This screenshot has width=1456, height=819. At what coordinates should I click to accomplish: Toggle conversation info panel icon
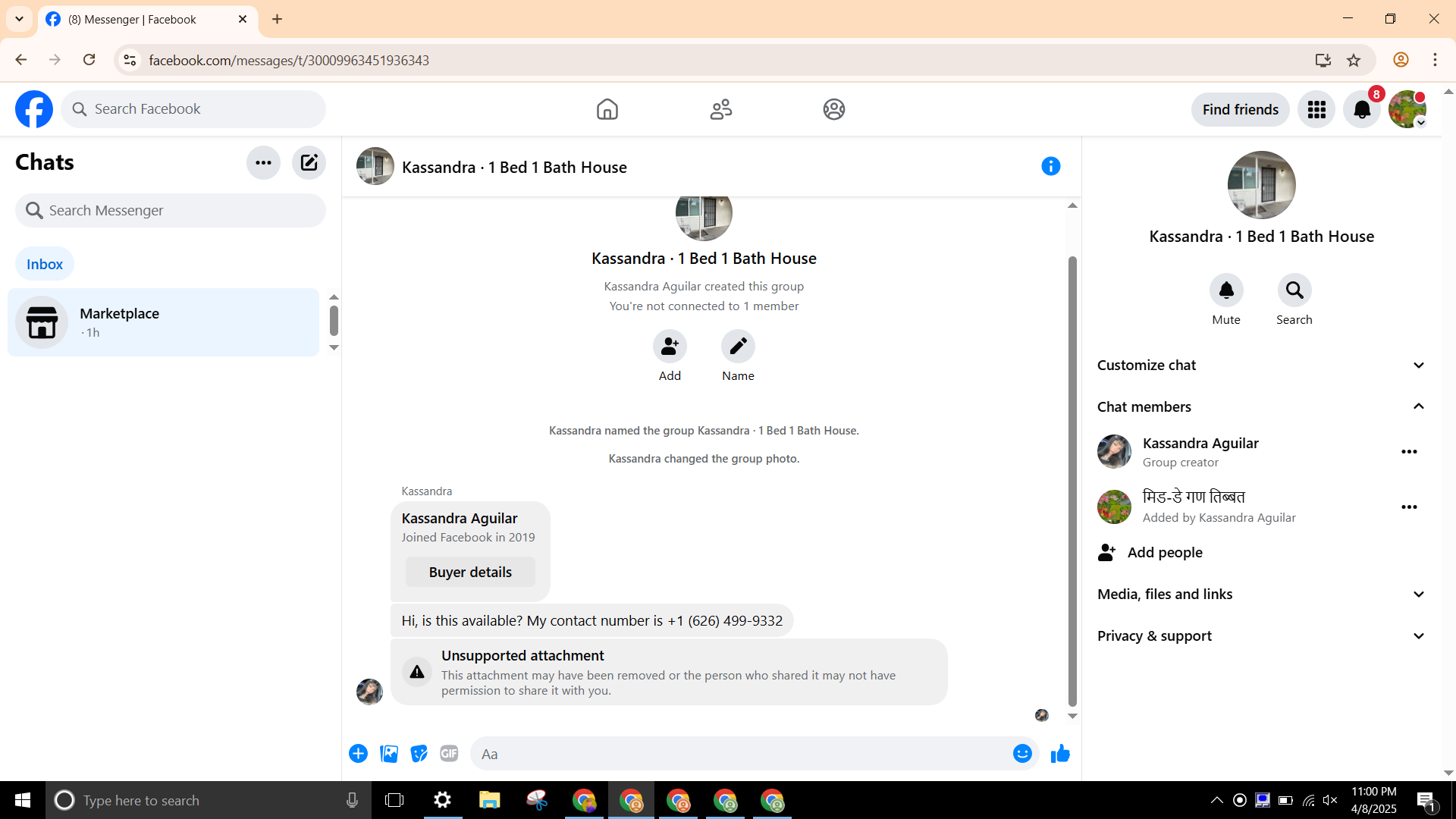tap(1050, 166)
